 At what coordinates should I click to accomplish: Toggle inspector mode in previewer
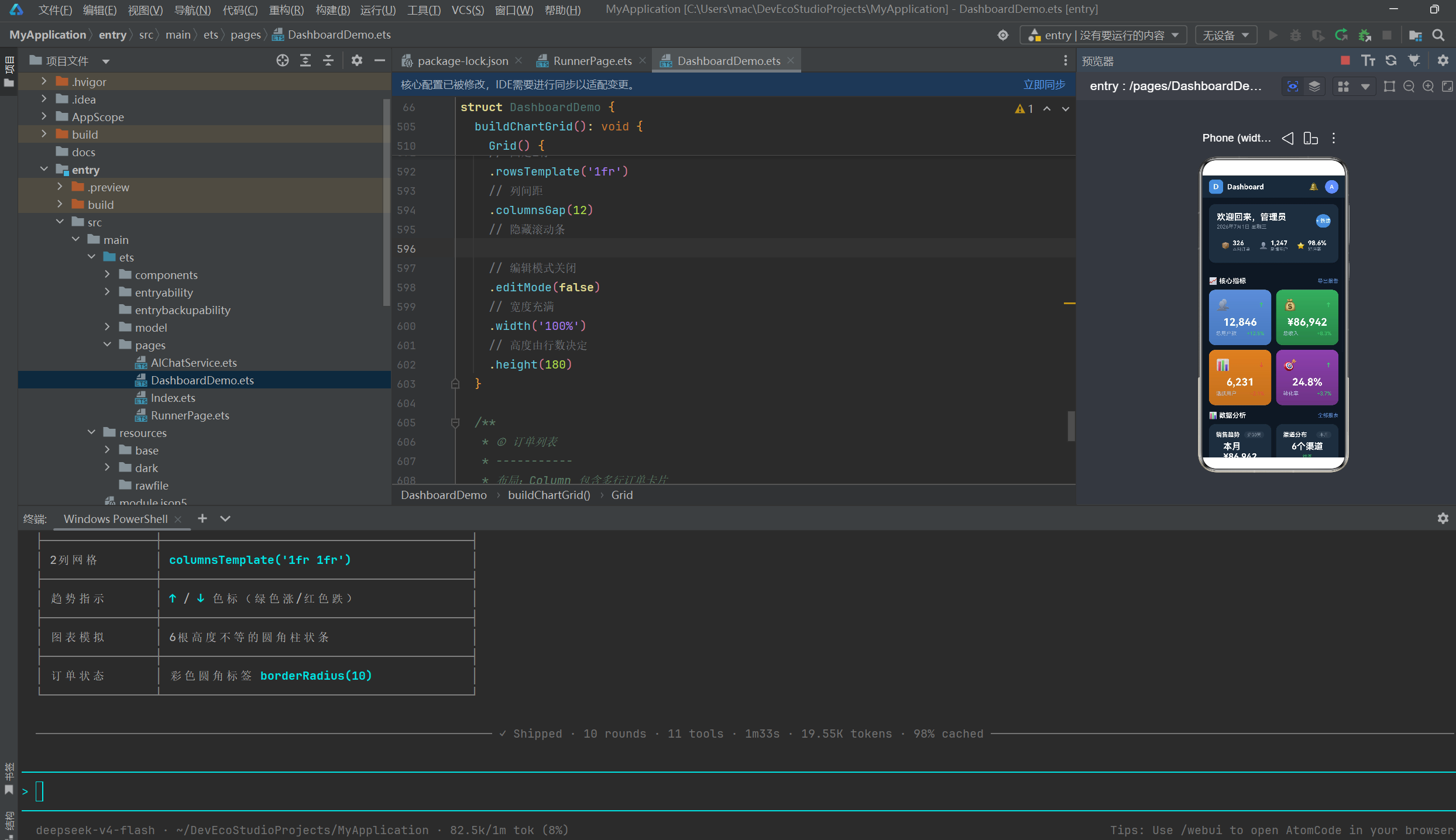pyautogui.click(x=1293, y=87)
